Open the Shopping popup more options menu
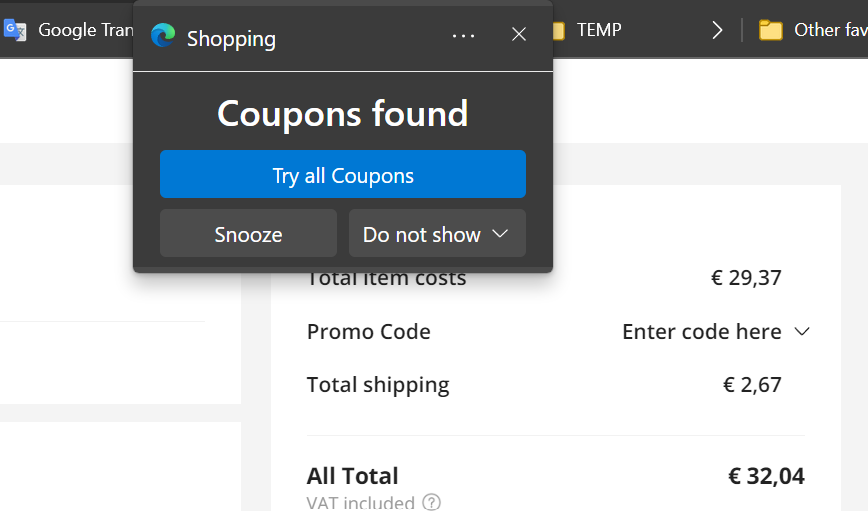 click(463, 36)
